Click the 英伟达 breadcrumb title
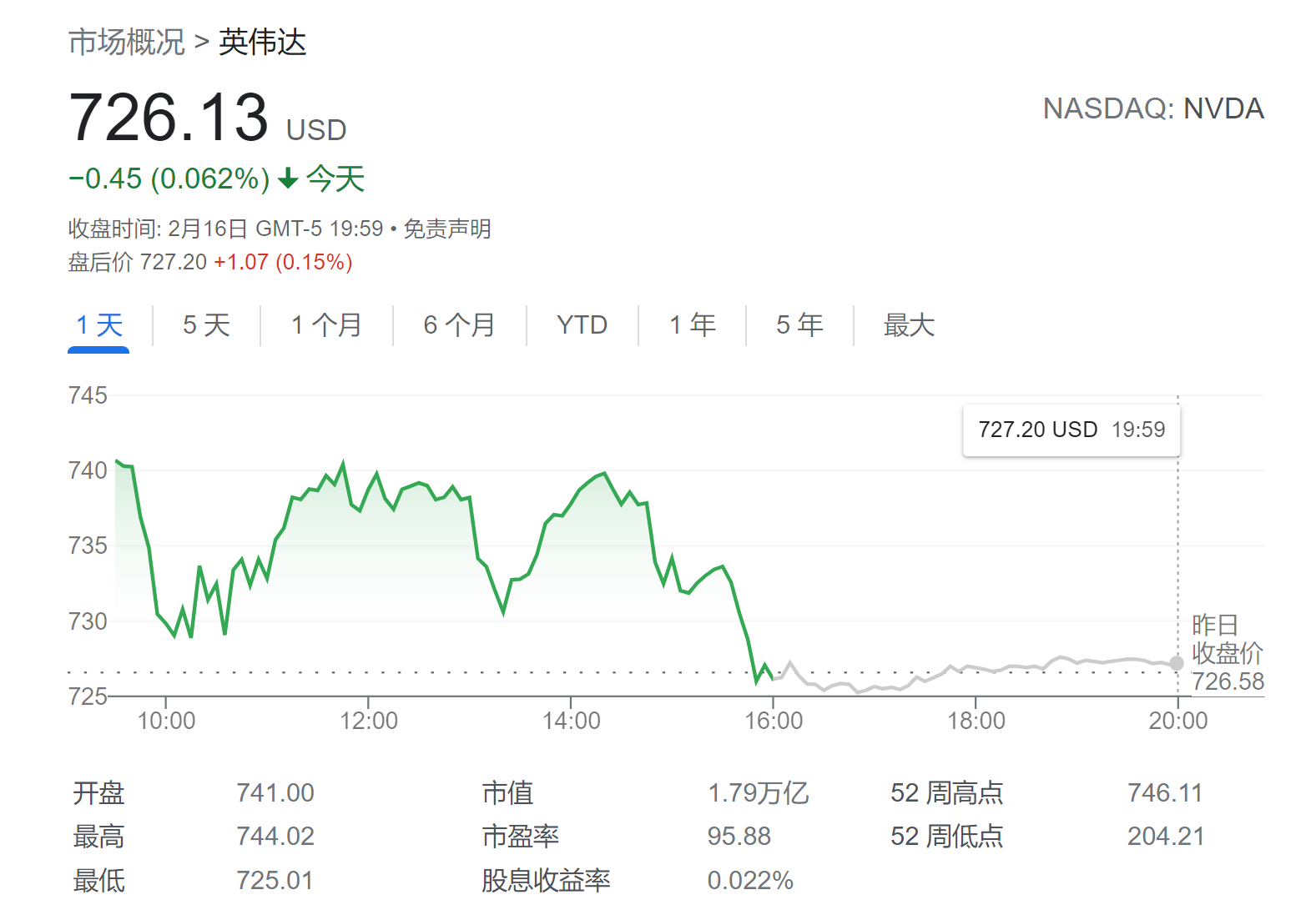1316x910 pixels. pyautogui.click(x=263, y=42)
